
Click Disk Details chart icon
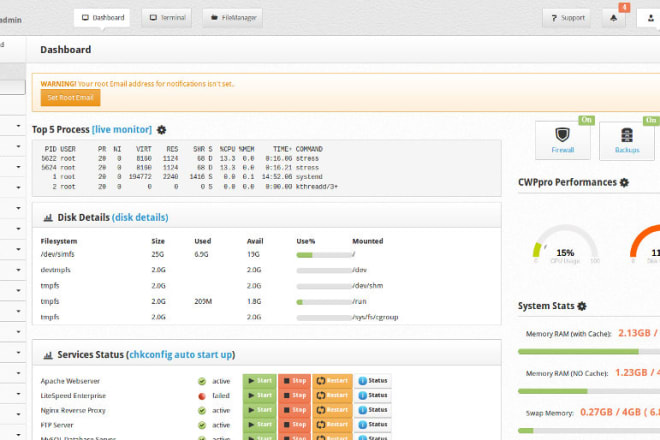click(x=48, y=218)
